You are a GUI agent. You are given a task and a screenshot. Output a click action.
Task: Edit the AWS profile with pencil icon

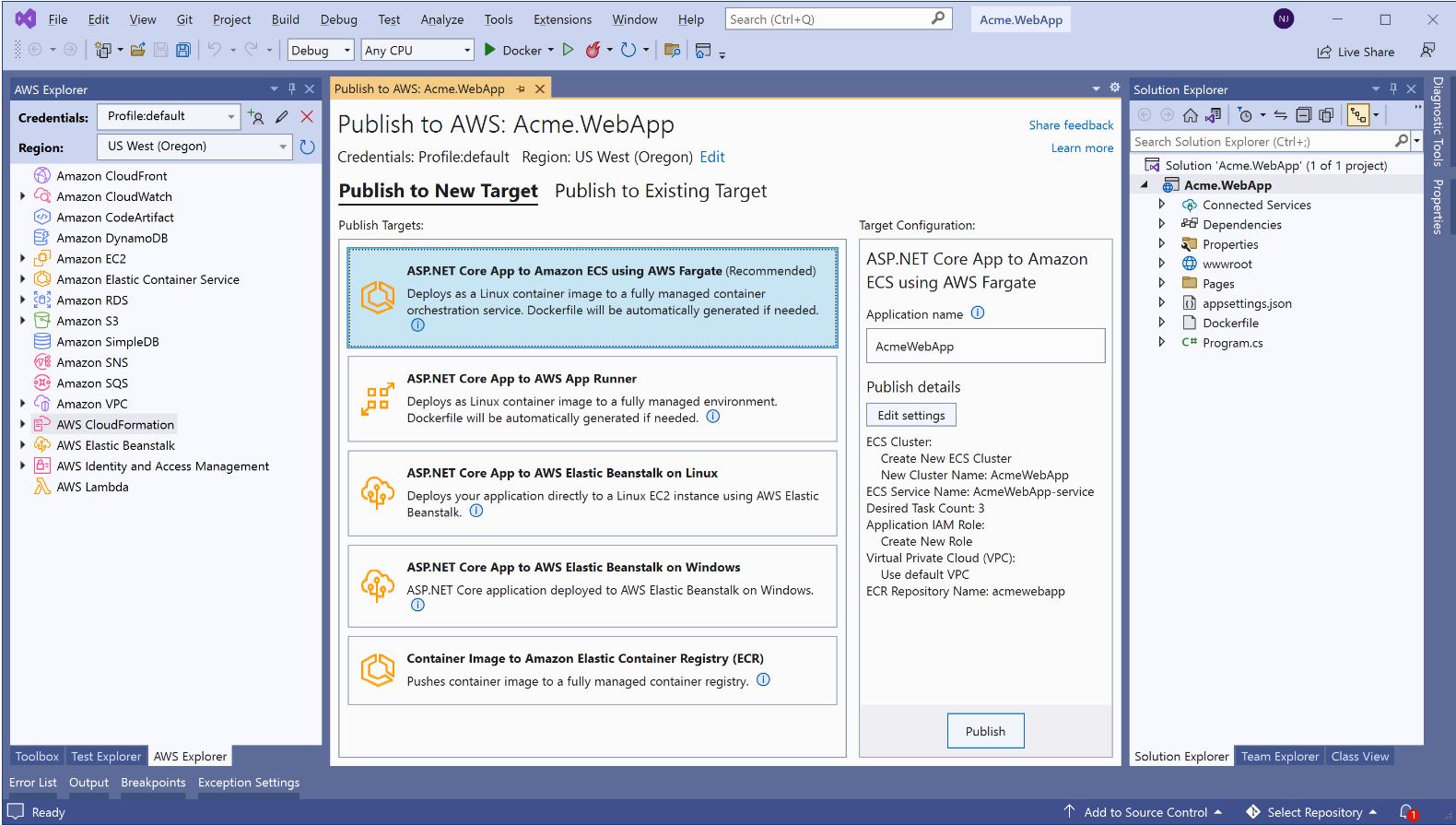click(282, 117)
